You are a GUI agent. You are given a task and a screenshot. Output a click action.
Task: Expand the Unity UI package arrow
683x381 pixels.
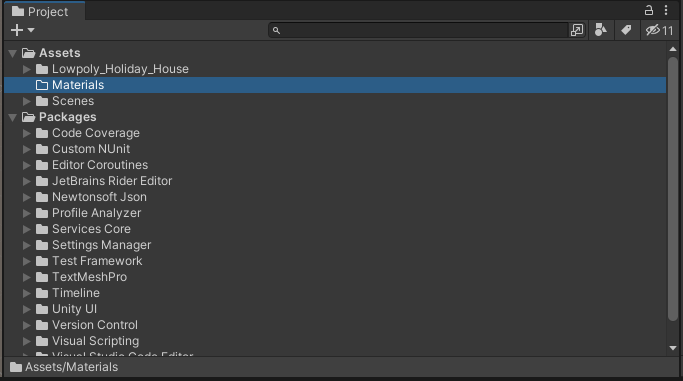(x=27, y=309)
